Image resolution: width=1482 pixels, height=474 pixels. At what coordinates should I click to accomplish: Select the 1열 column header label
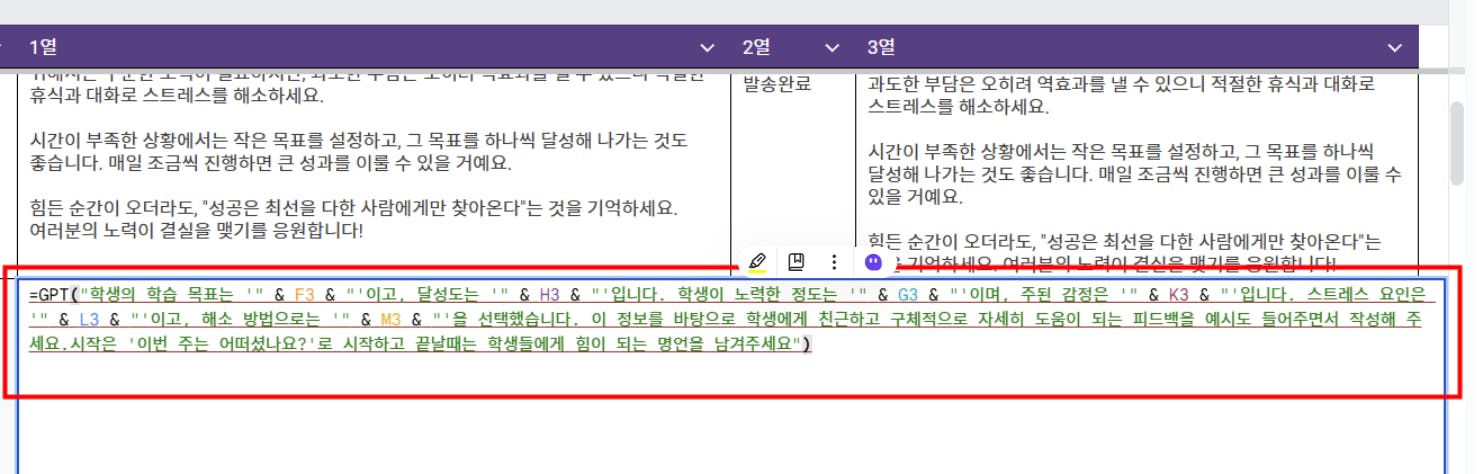42,47
